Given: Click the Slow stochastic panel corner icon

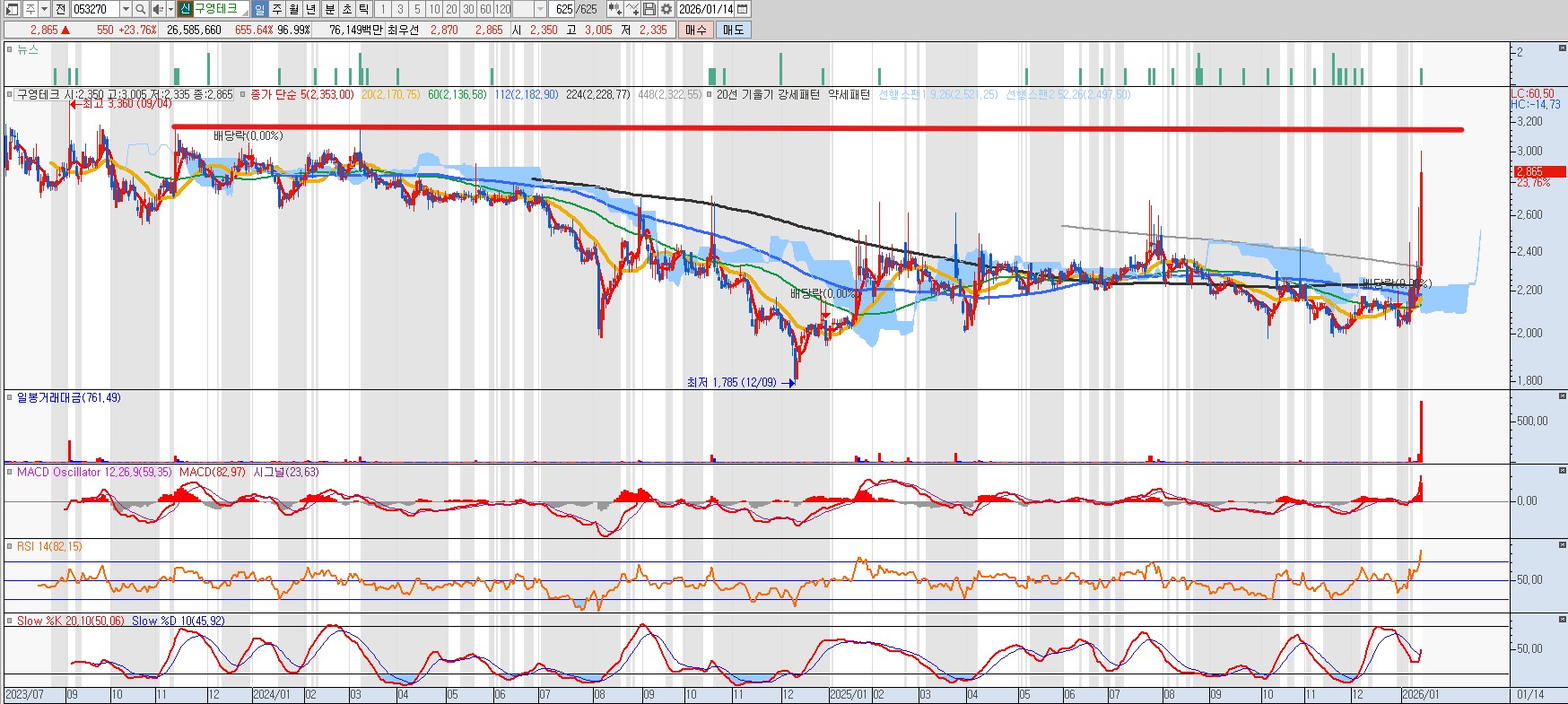Looking at the screenshot, I should click(x=1562, y=619).
